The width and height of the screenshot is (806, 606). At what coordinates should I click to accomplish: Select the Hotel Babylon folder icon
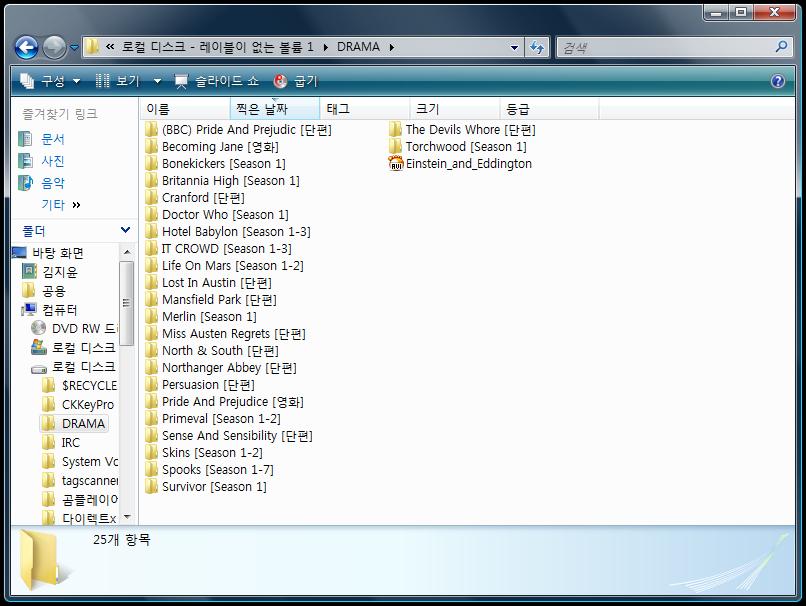point(151,232)
